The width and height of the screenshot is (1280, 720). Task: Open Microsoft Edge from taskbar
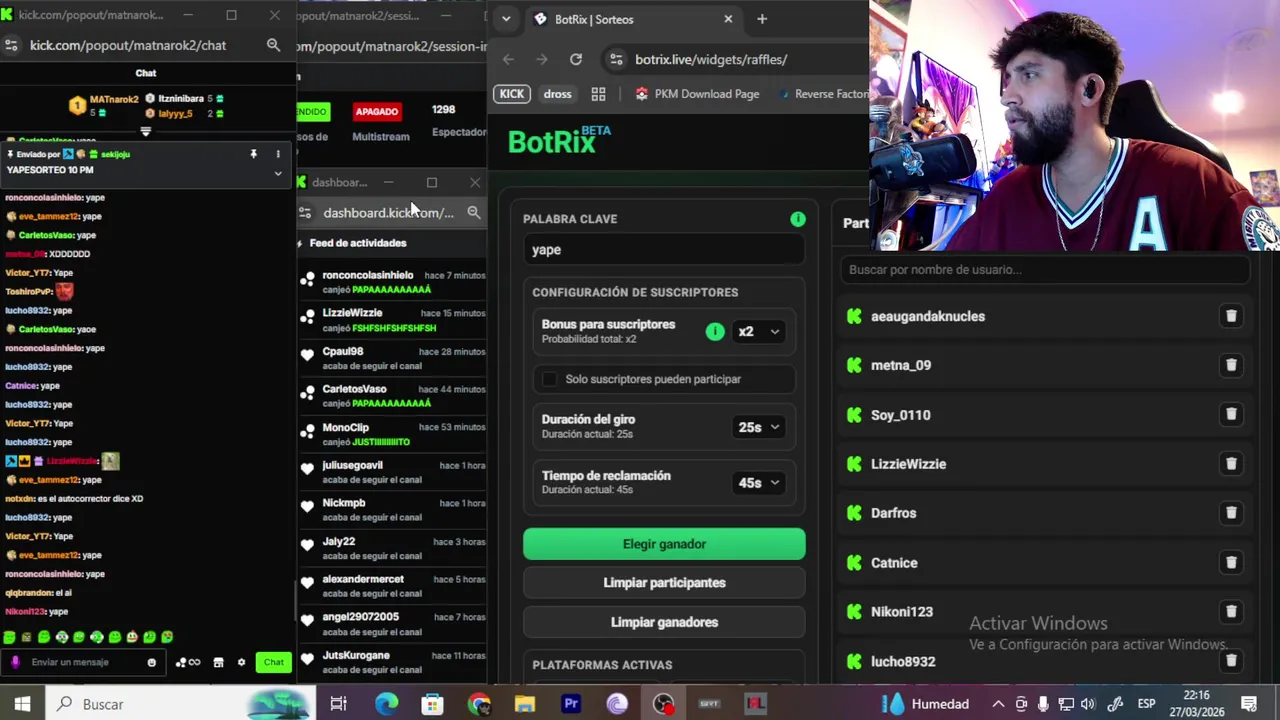coord(386,704)
